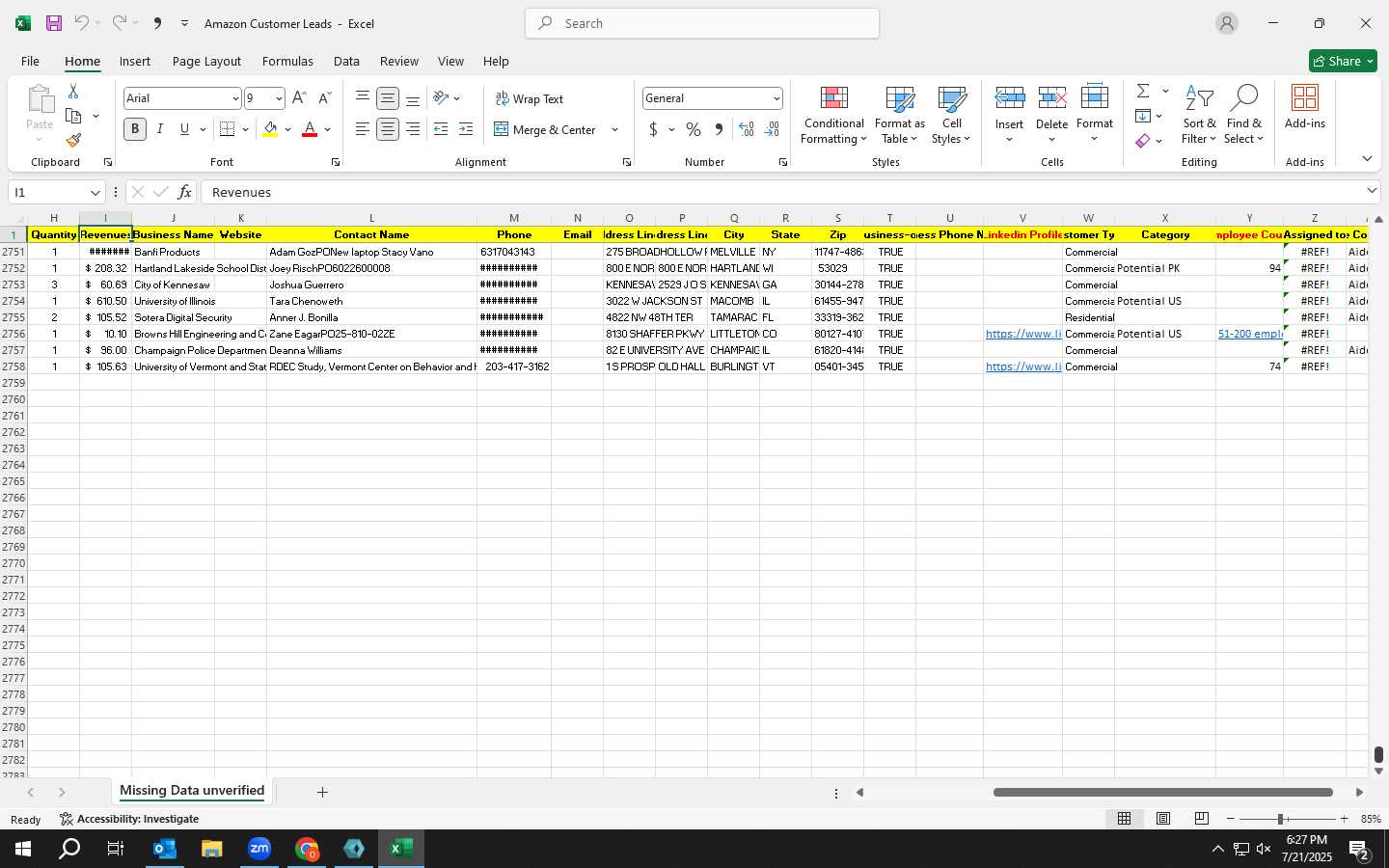Apply yellow fill color swatch
Image resolution: width=1389 pixels, height=868 pixels.
coord(270,129)
